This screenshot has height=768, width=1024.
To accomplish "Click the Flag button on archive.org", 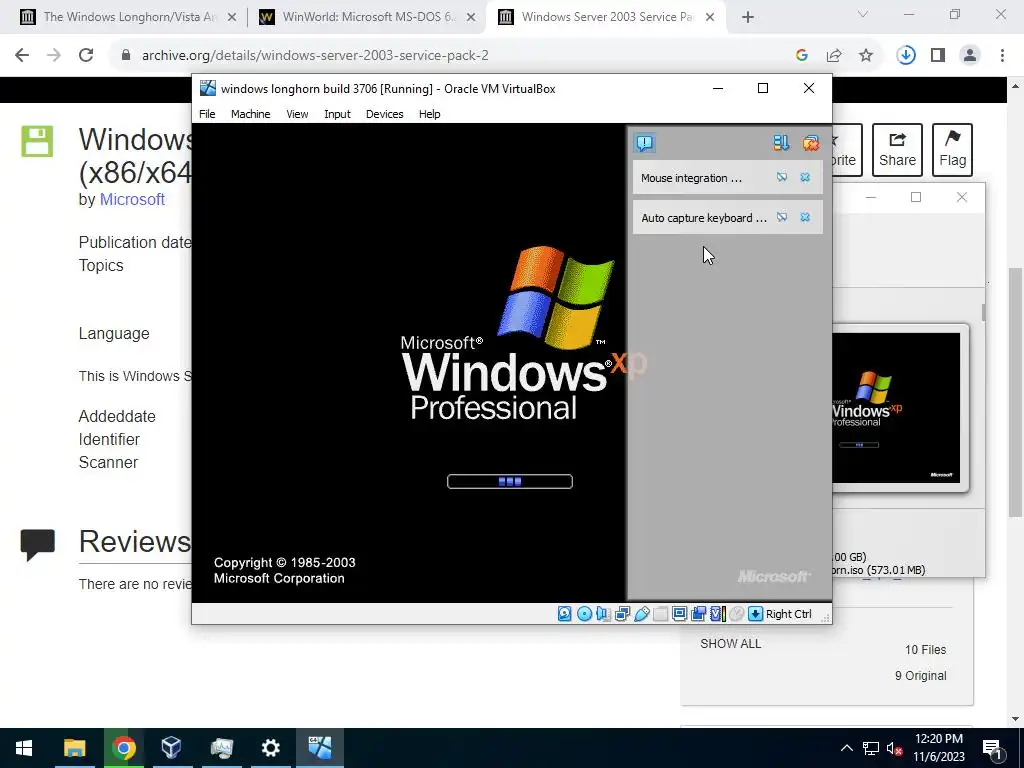I will pyautogui.click(x=953, y=150).
